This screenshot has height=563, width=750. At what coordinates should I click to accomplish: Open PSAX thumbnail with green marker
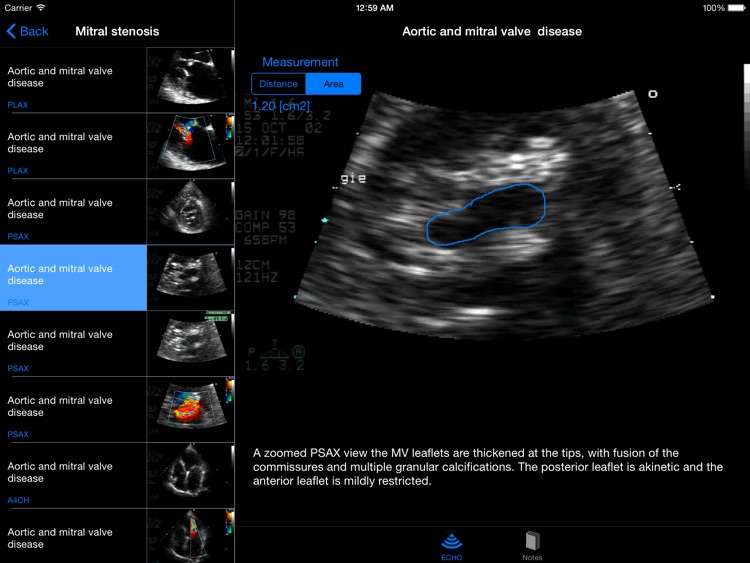tap(190, 343)
